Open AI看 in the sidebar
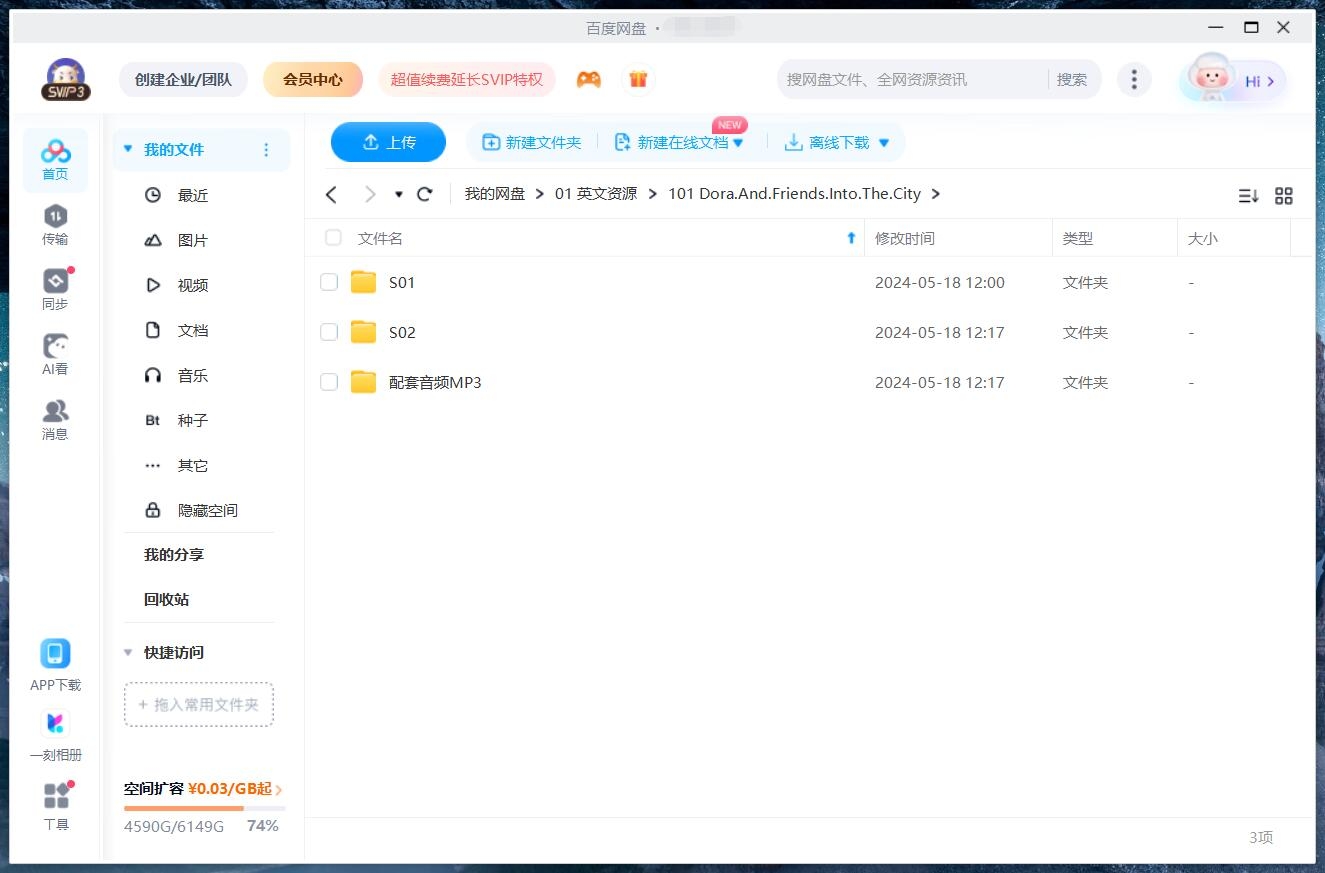Viewport: 1325px width, 873px height. pos(55,351)
